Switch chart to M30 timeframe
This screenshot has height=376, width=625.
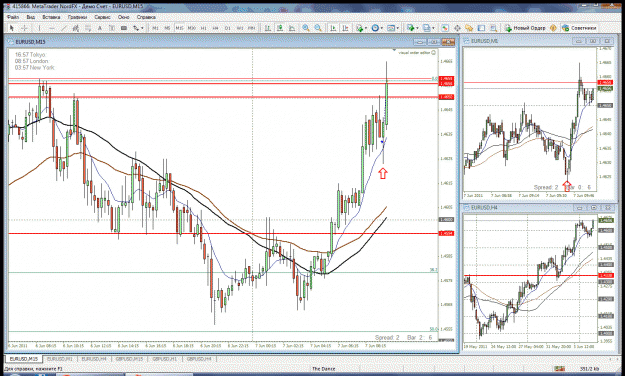pos(192,28)
